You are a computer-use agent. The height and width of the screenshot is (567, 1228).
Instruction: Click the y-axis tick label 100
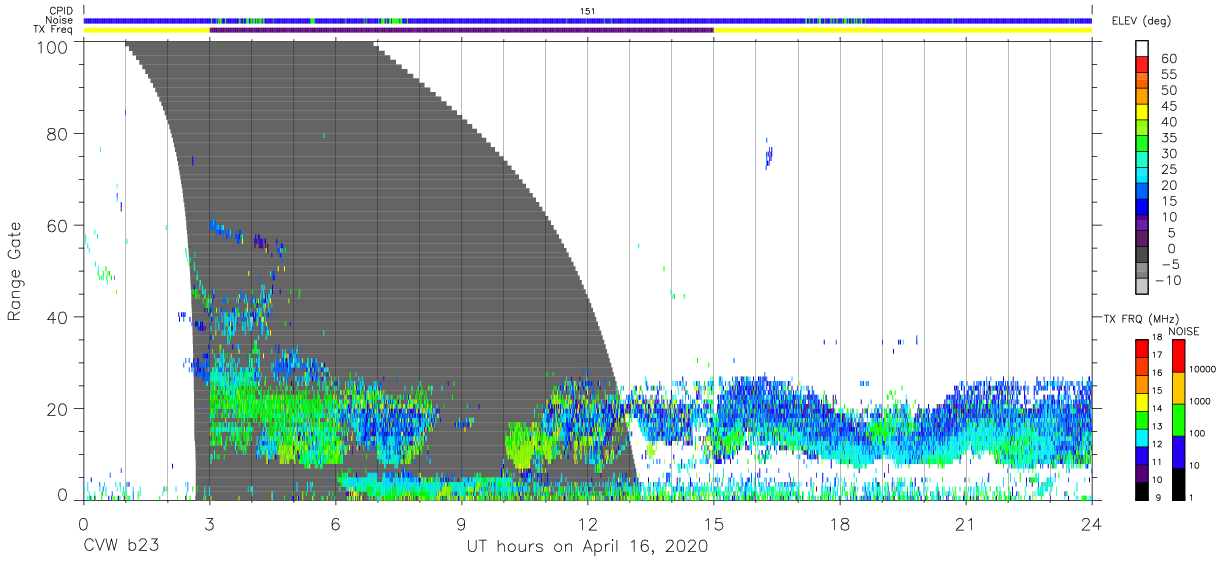[x=55, y=46]
